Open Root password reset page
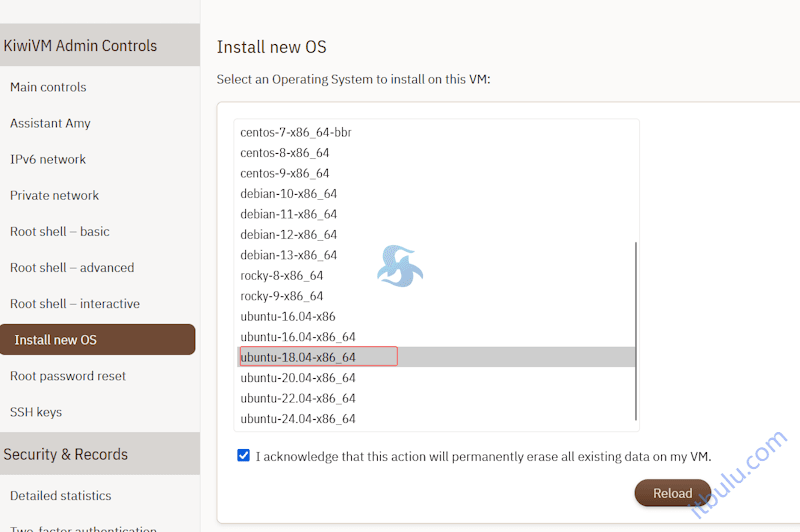This screenshot has height=532, width=800. 68,376
